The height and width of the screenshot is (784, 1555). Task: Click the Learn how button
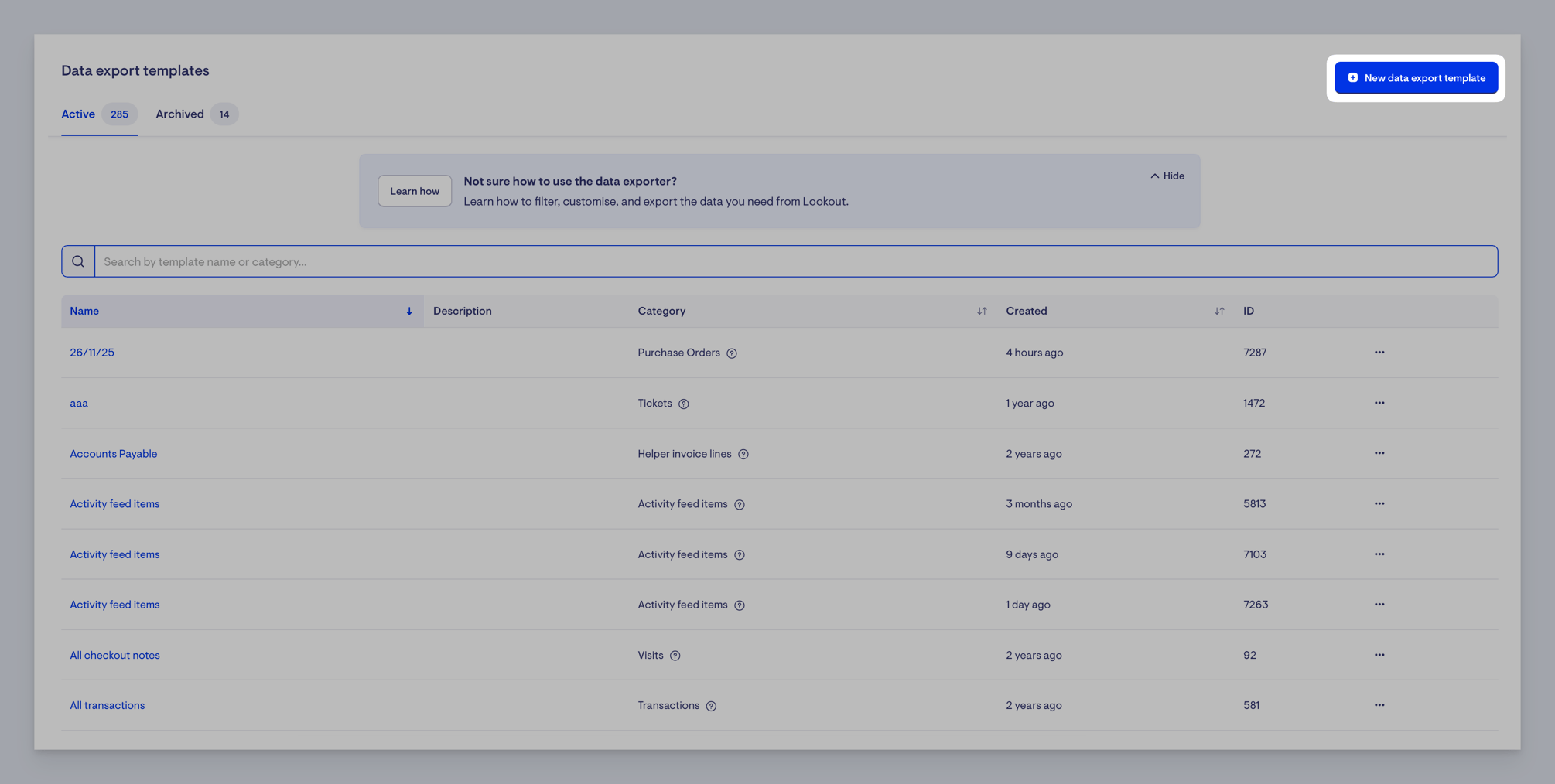pos(415,191)
